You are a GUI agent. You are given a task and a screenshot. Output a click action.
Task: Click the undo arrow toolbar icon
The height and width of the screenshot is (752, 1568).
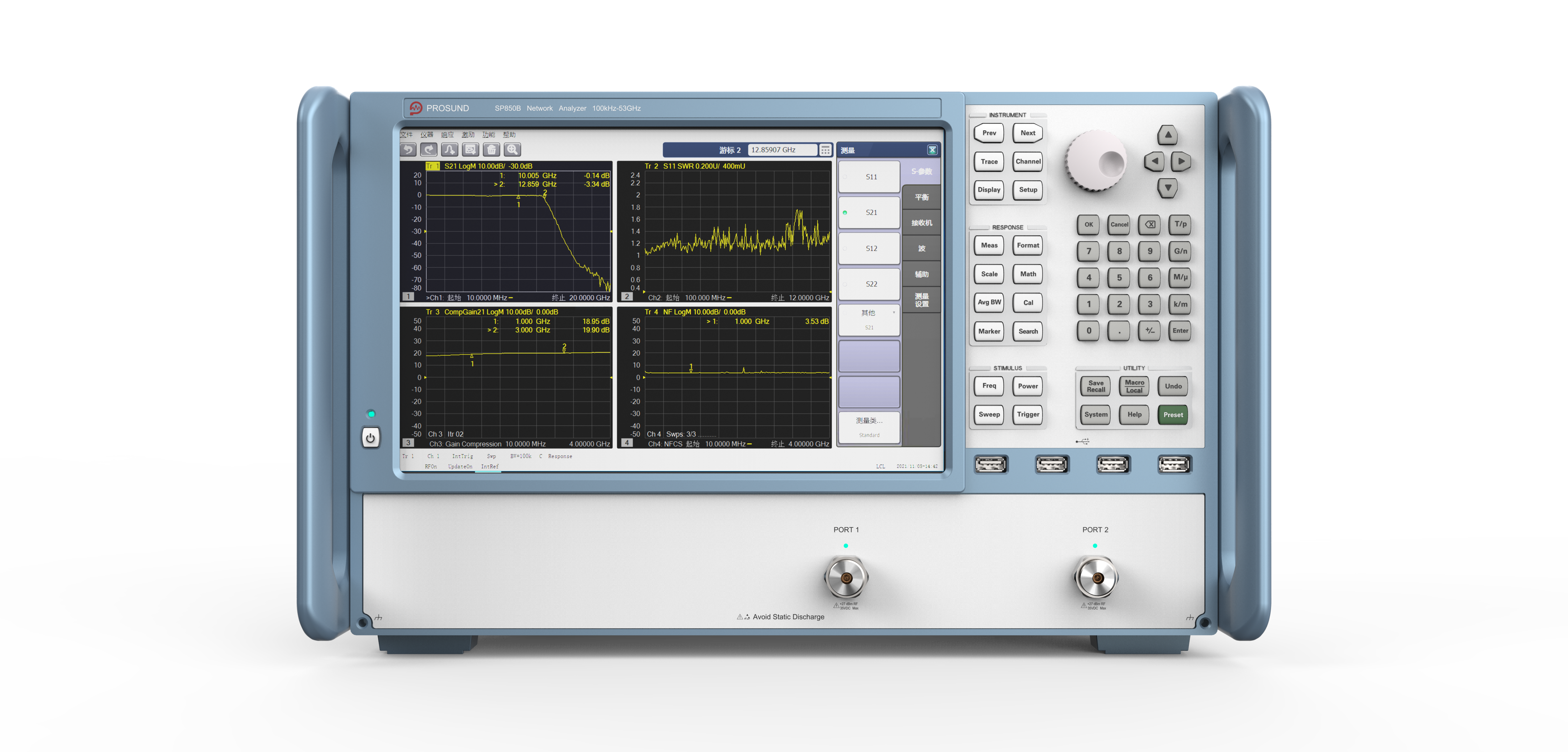[x=408, y=150]
